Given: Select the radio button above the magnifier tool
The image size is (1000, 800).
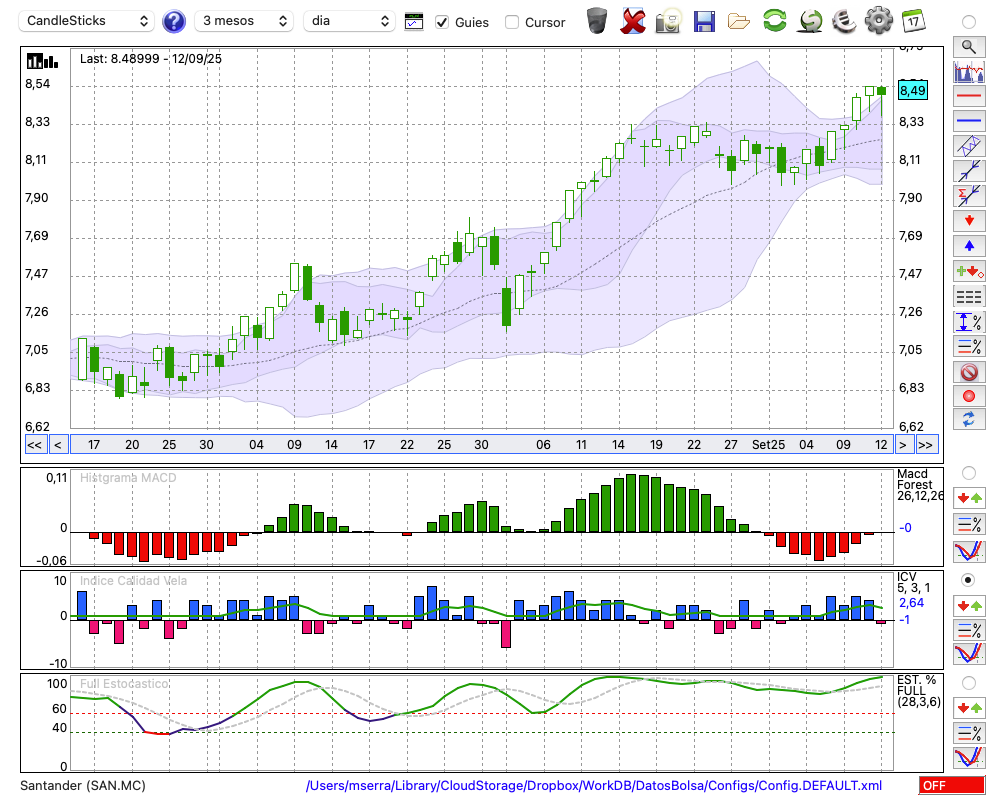Looking at the screenshot, I should pyautogui.click(x=969, y=22).
